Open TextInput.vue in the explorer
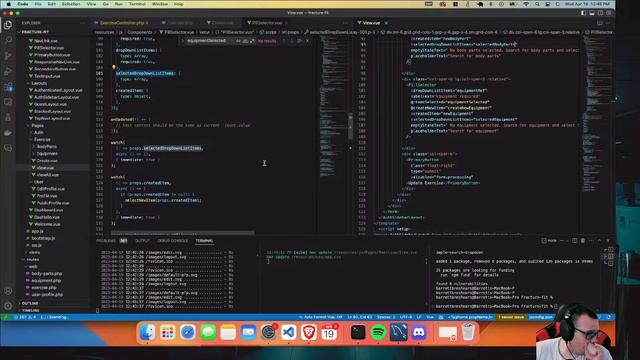 point(47,76)
